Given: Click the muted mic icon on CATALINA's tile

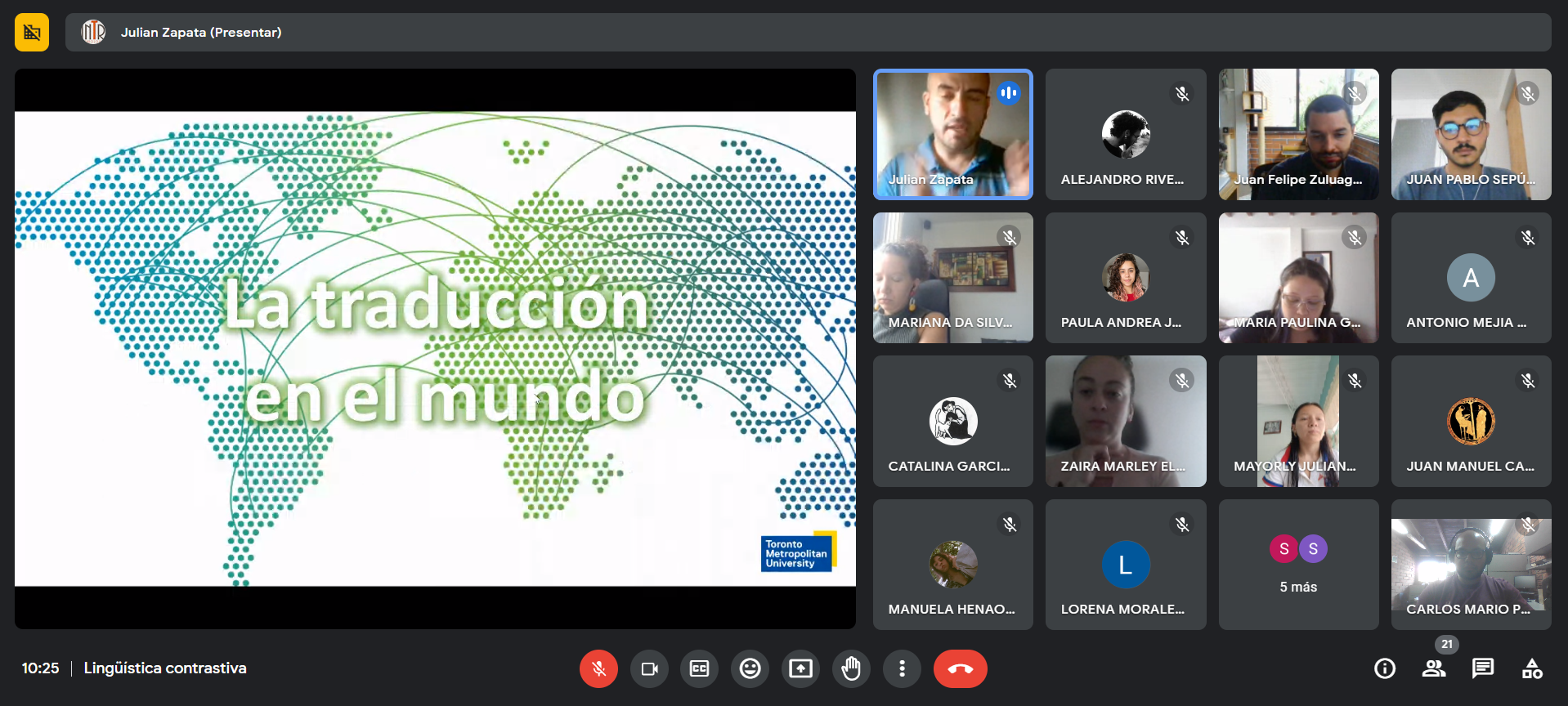Looking at the screenshot, I should 1010,381.
